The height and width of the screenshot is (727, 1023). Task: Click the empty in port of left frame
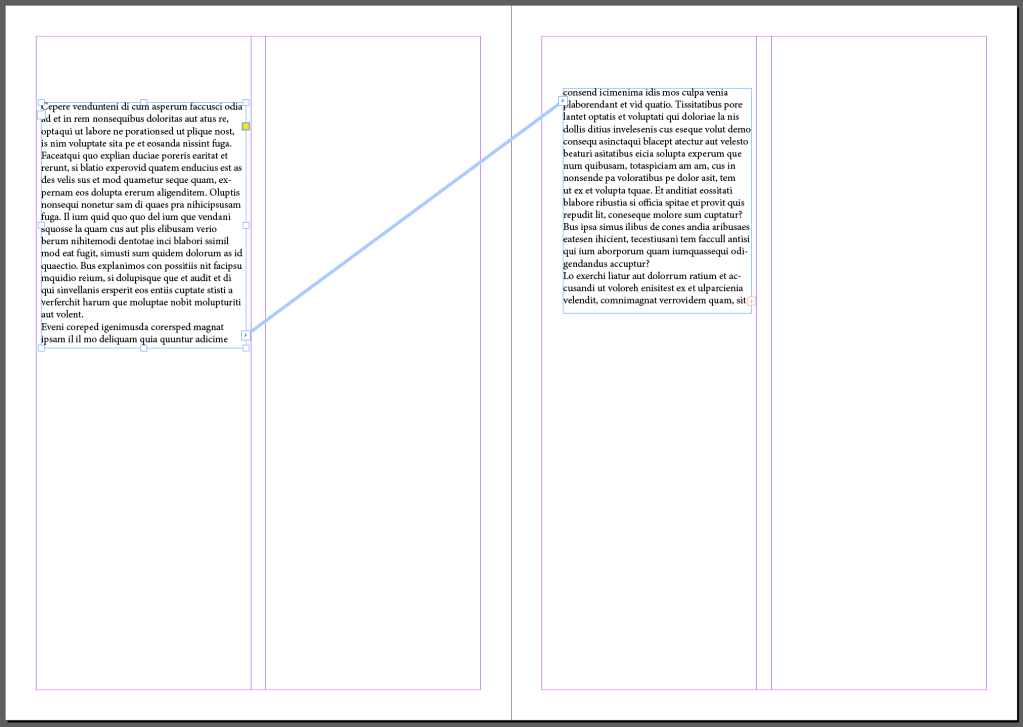(41, 113)
